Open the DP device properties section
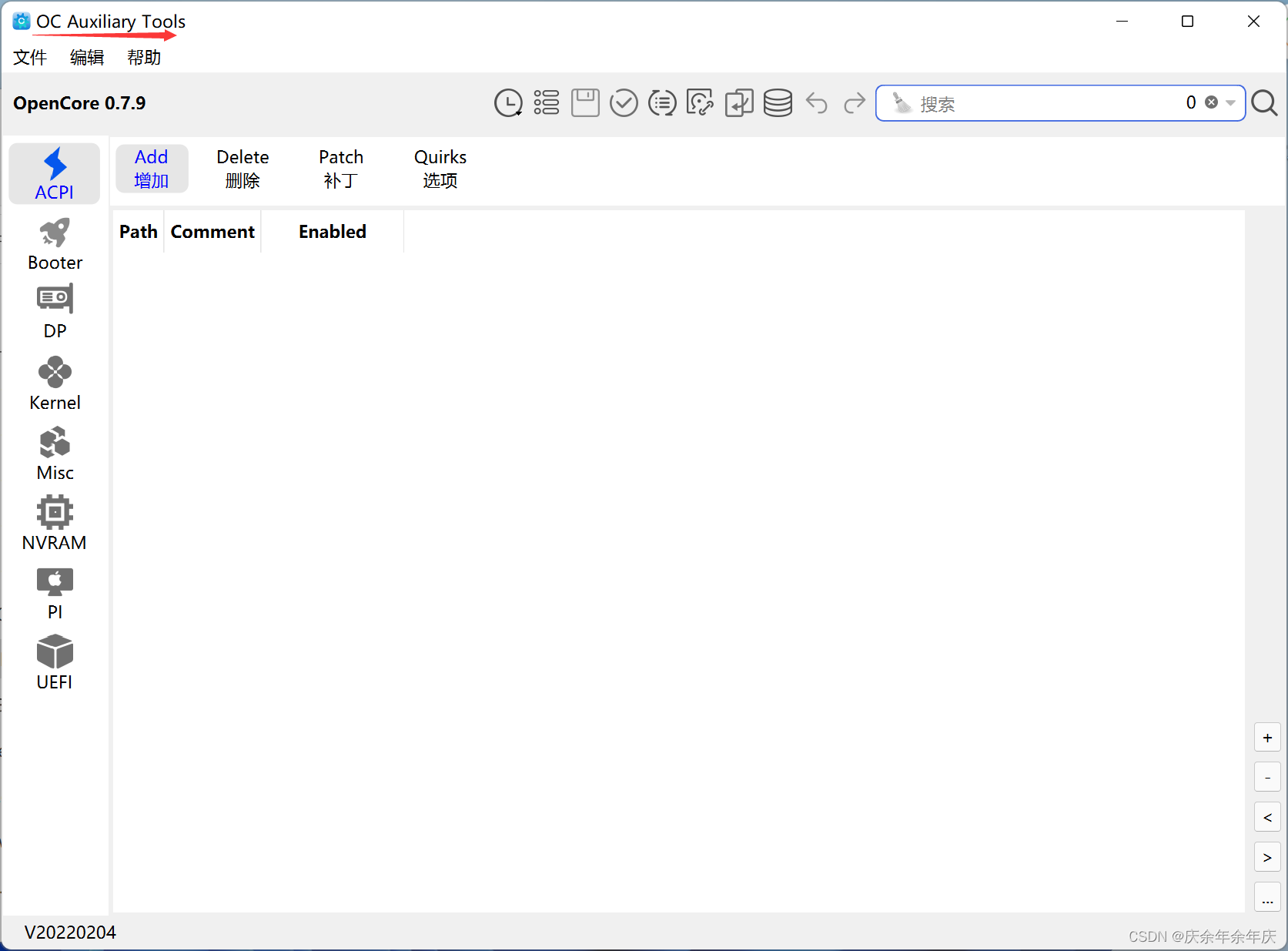The image size is (1288, 951). coord(55,313)
